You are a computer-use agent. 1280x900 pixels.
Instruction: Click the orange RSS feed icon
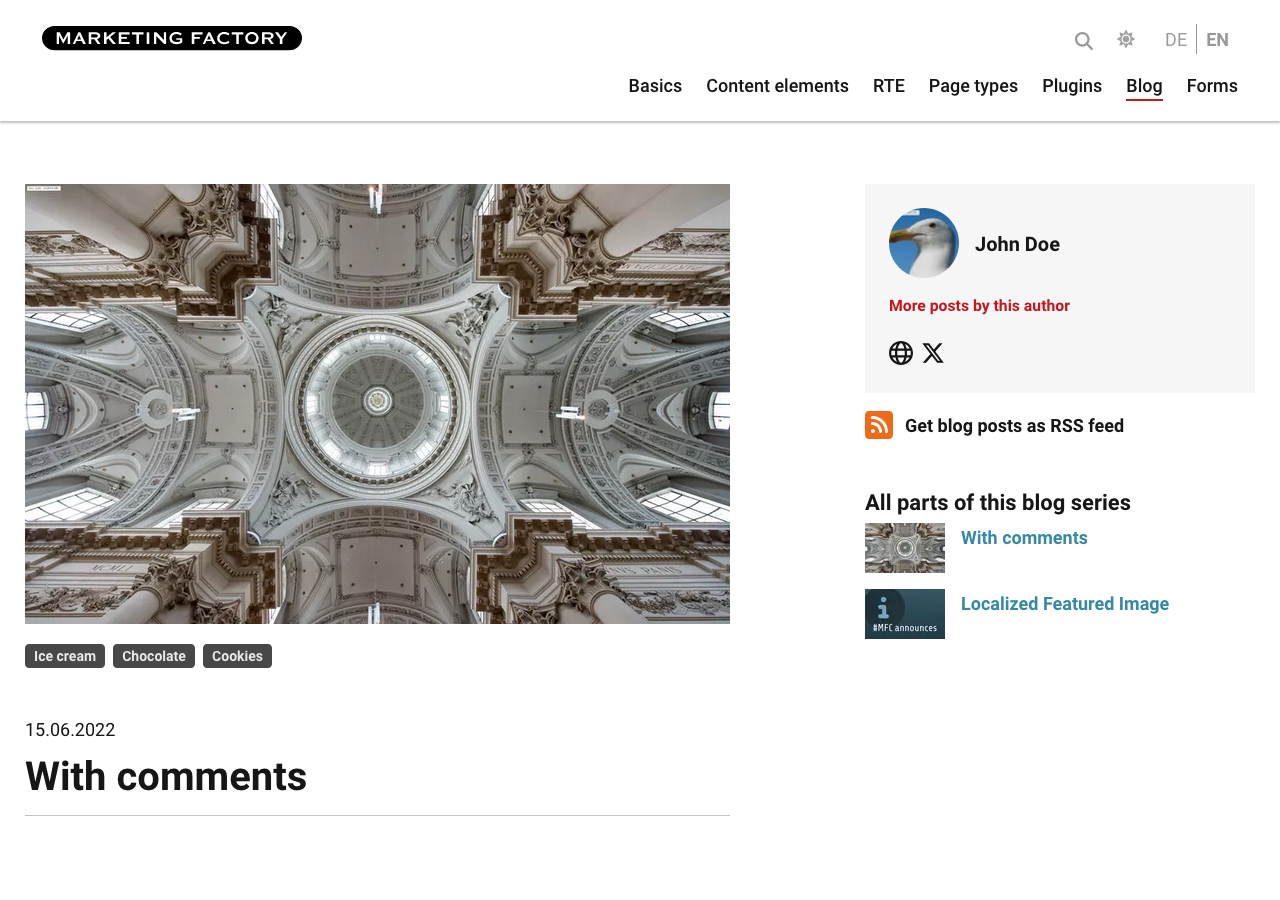pyautogui.click(x=879, y=425)
